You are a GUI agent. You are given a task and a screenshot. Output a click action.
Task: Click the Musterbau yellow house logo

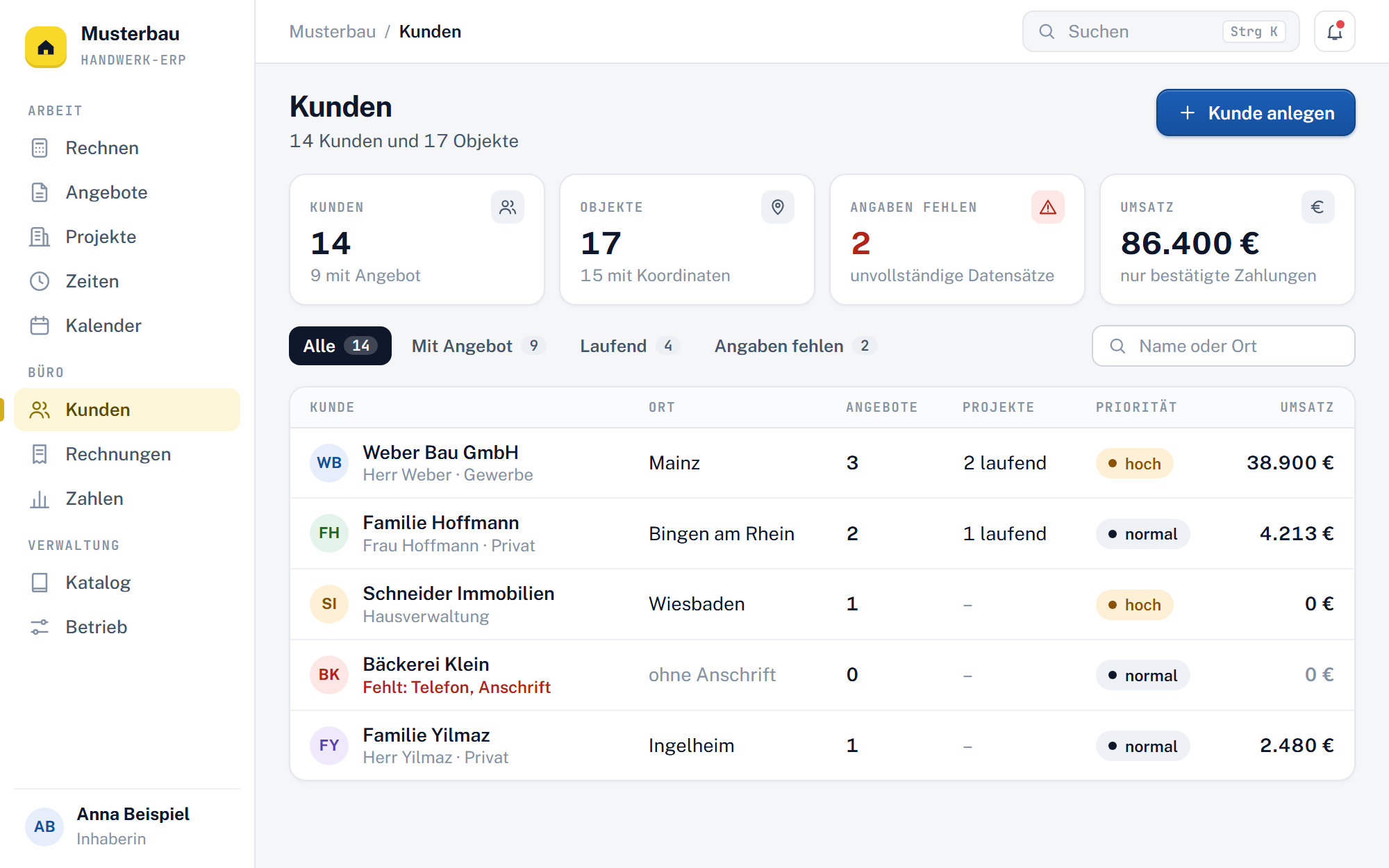pos(46,47)
